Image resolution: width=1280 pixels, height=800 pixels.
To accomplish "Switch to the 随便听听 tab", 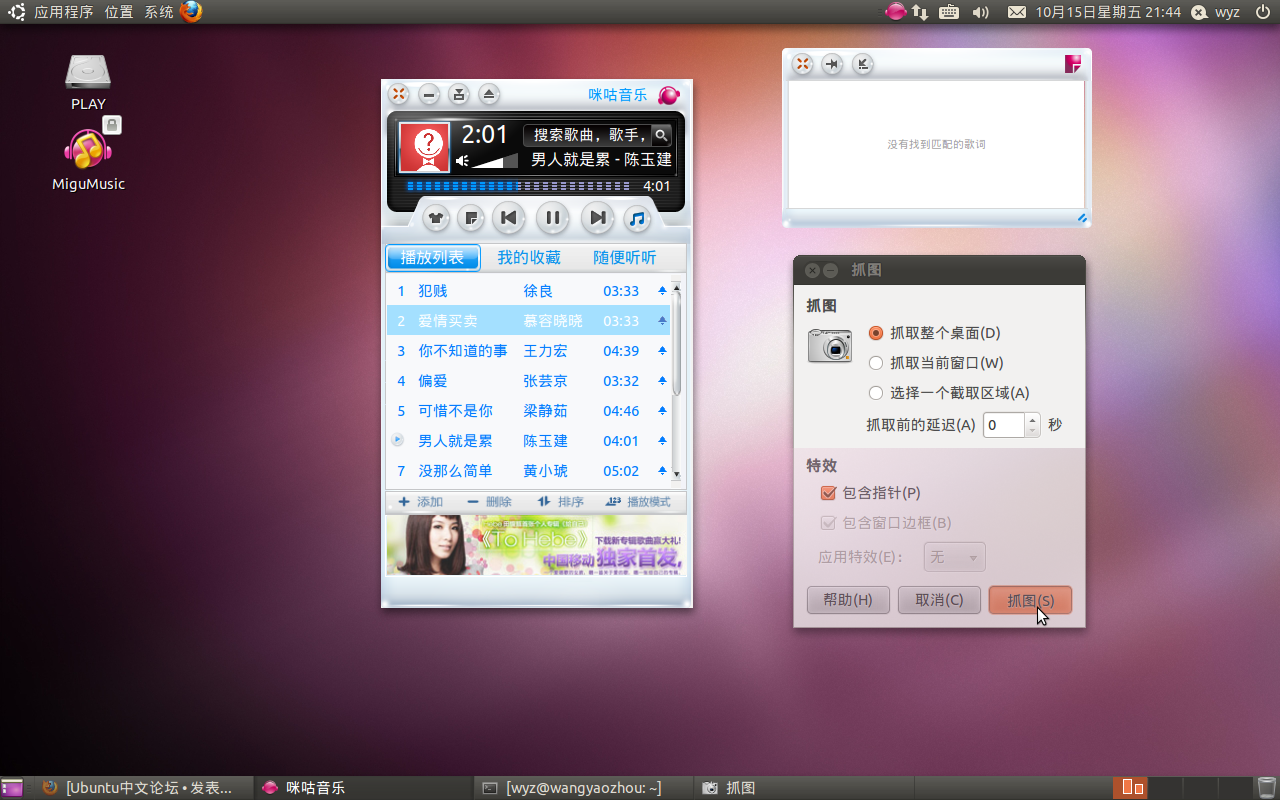I will (625, 257).
